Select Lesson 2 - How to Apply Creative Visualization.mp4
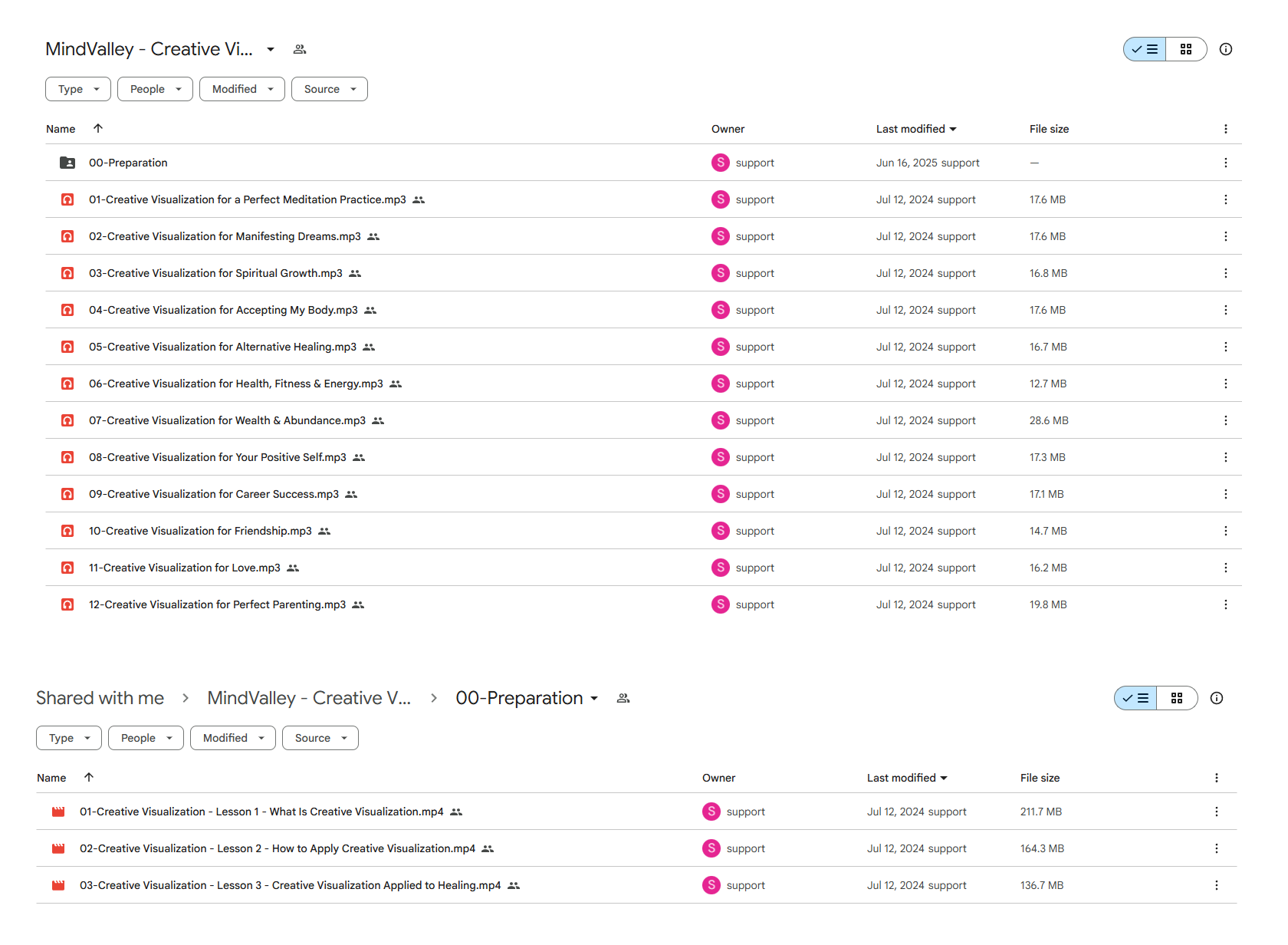The width and height of the screenshot is (1288, 945). coord(278,848)
